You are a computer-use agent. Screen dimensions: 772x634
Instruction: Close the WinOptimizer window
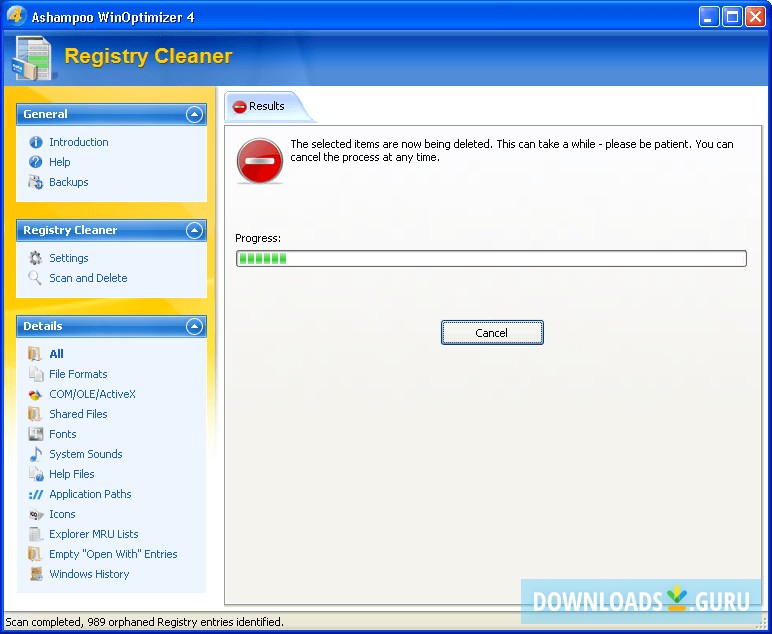point(755,17)
